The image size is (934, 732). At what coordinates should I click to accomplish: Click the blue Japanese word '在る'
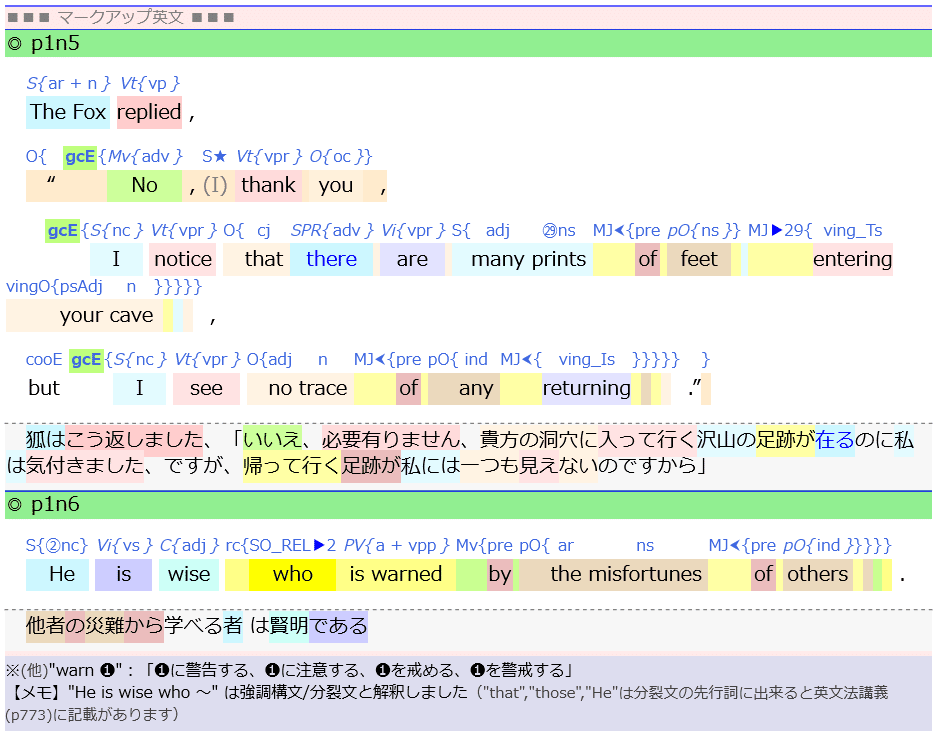tap(835, 440)
